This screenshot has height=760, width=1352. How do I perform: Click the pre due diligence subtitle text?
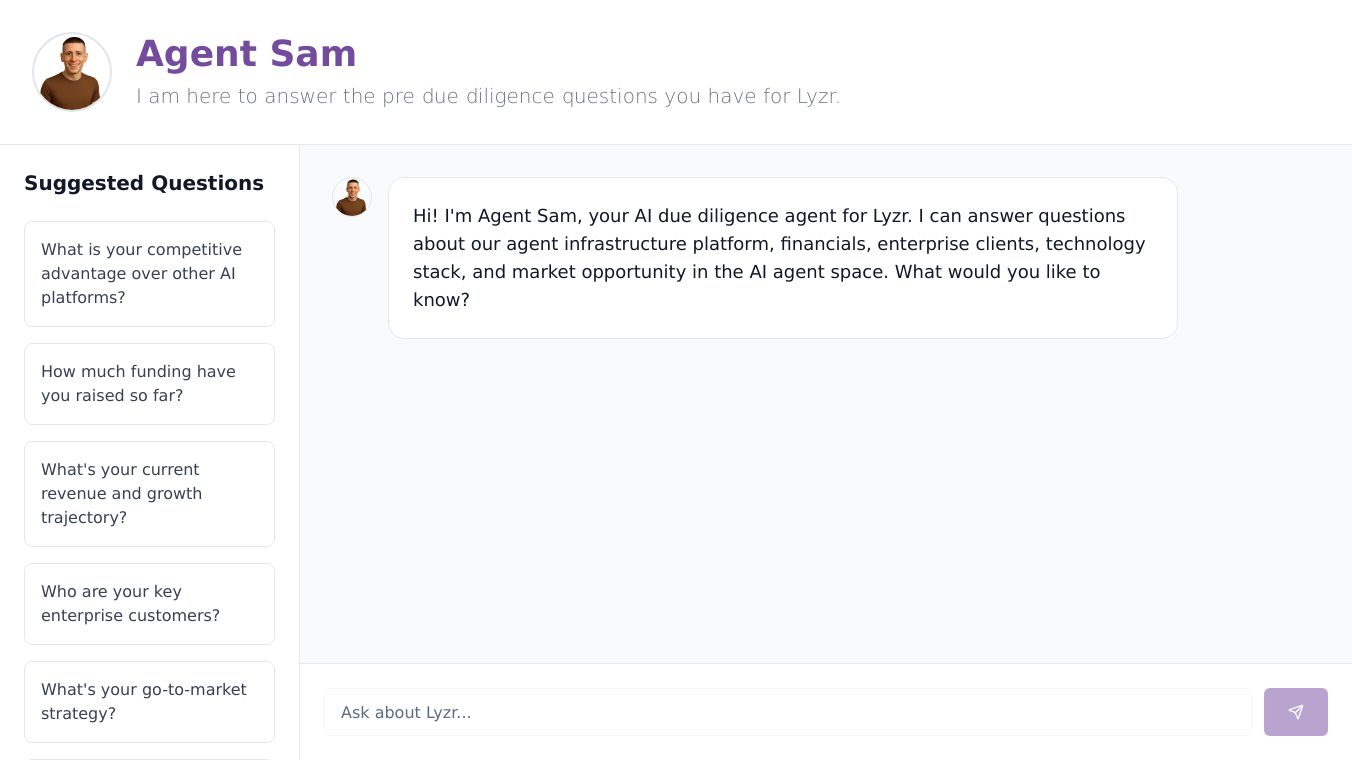tap(487, 96)
